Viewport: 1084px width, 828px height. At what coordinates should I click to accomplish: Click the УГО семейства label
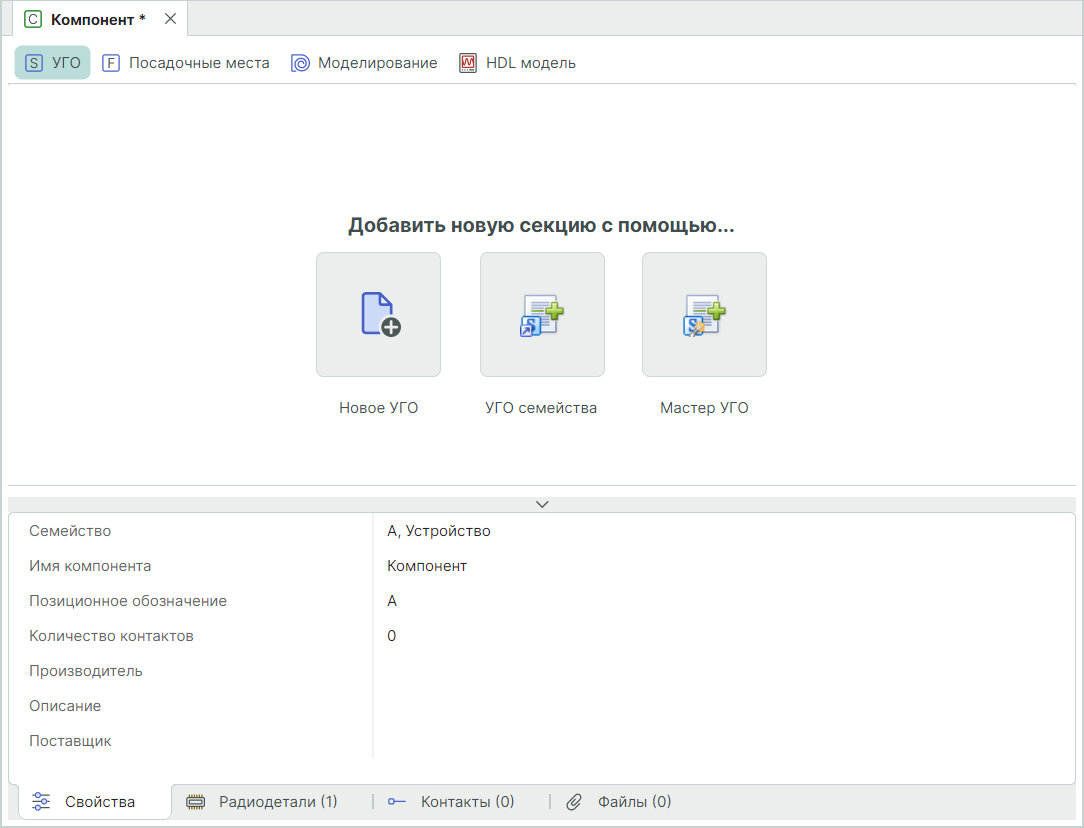[x=541, y=408]
